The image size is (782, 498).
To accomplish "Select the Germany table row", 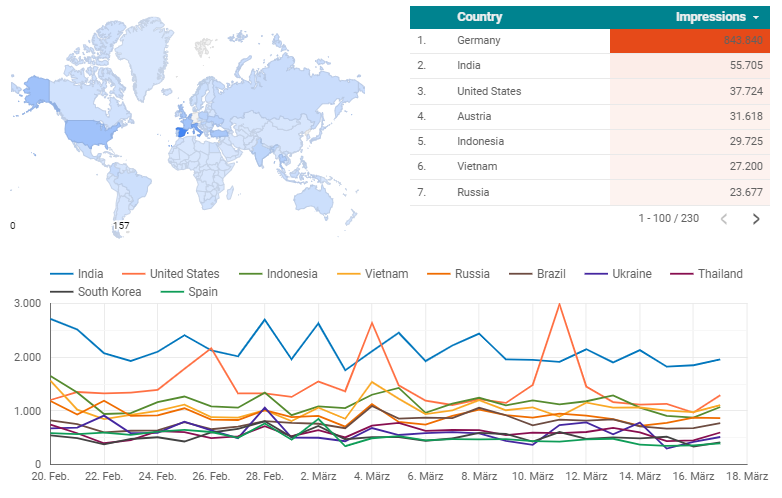I will tap(589, 41).
